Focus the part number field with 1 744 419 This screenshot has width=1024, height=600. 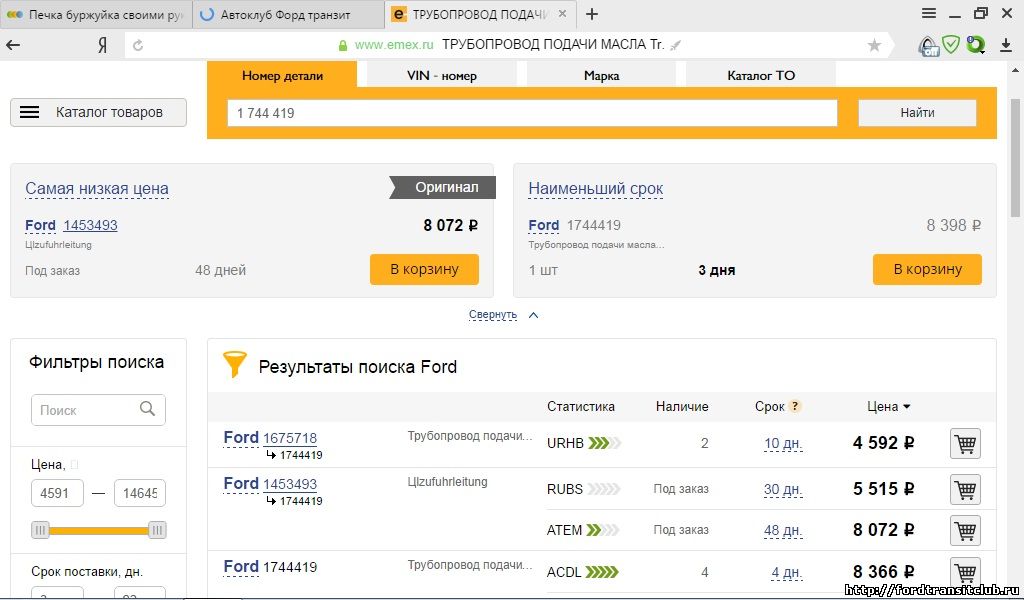point(532,113)
